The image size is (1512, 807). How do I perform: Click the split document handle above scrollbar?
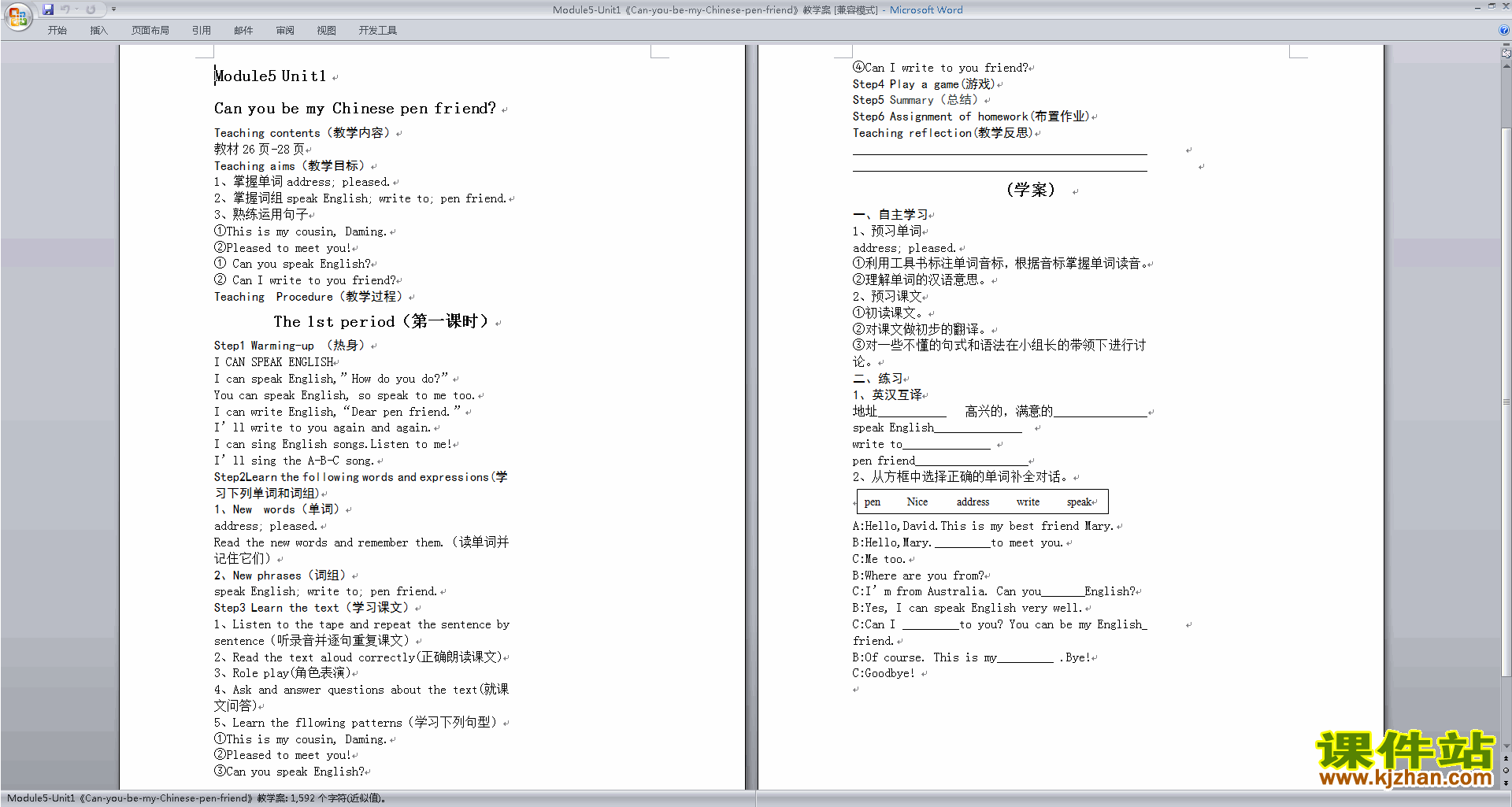(x=1506, y=46)
